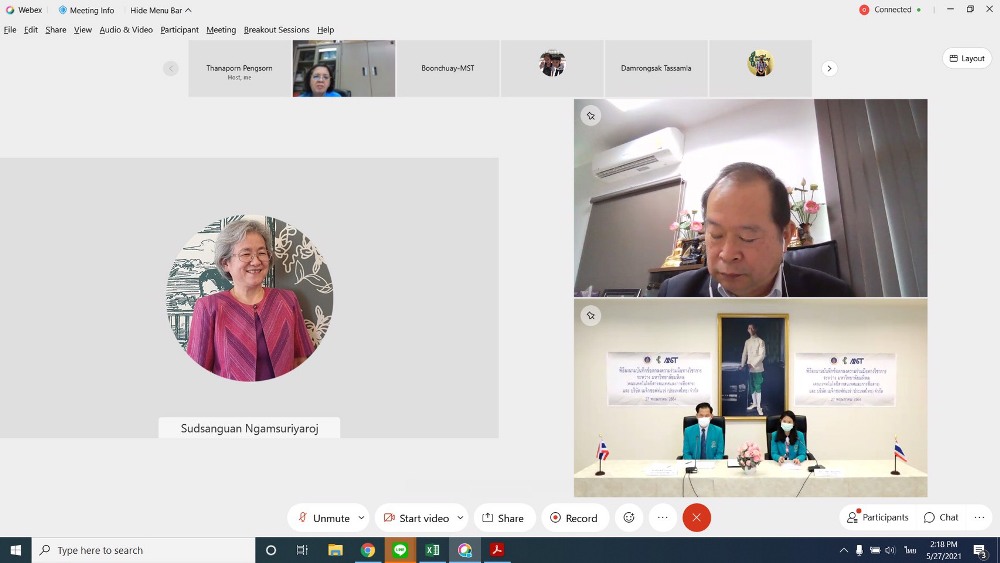Pin the top speaker video
Image resolution: width=1000 pixels, height=563 pixels.
591,116
